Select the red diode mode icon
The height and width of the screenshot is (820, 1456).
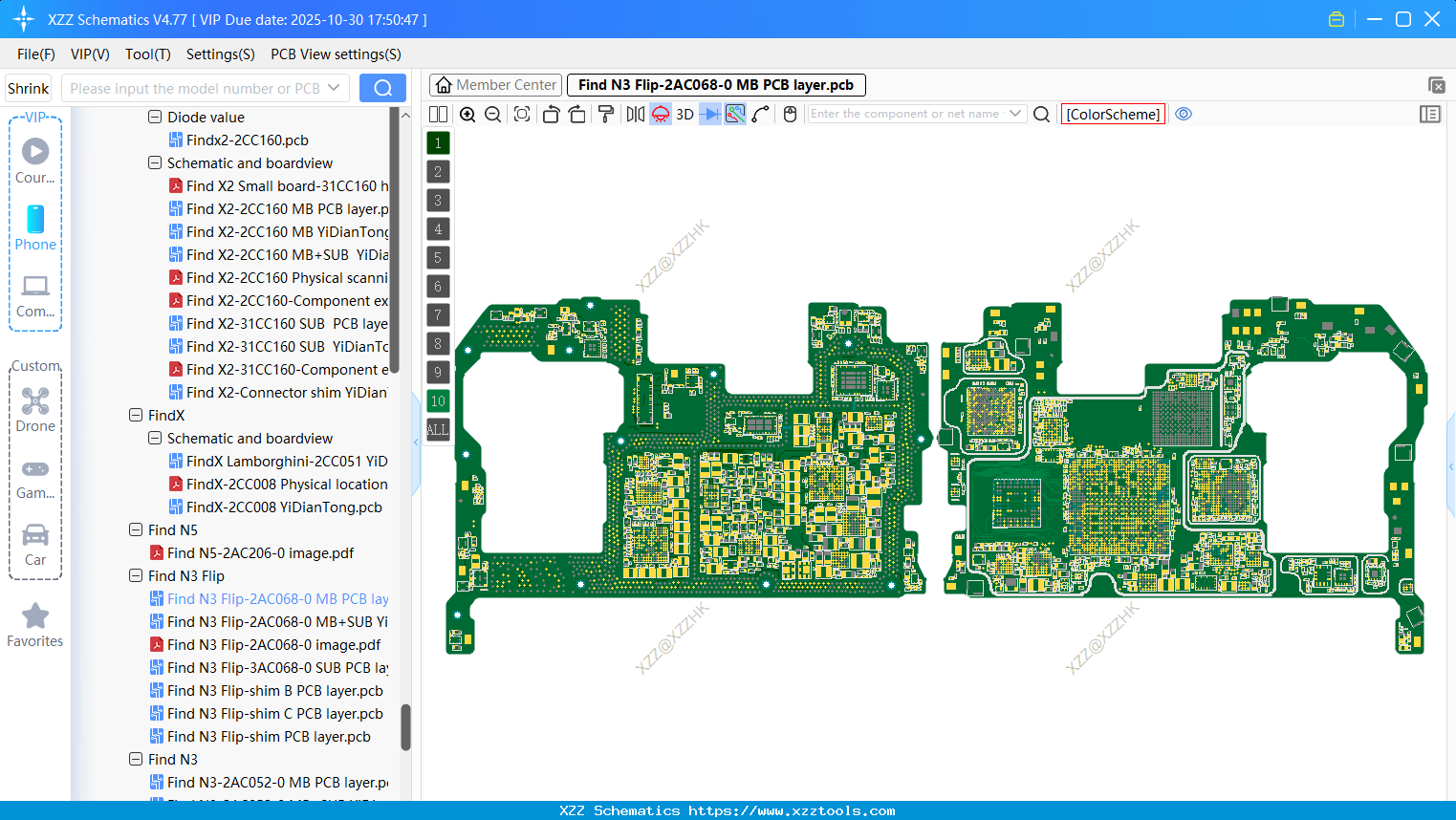coord(660,114)
